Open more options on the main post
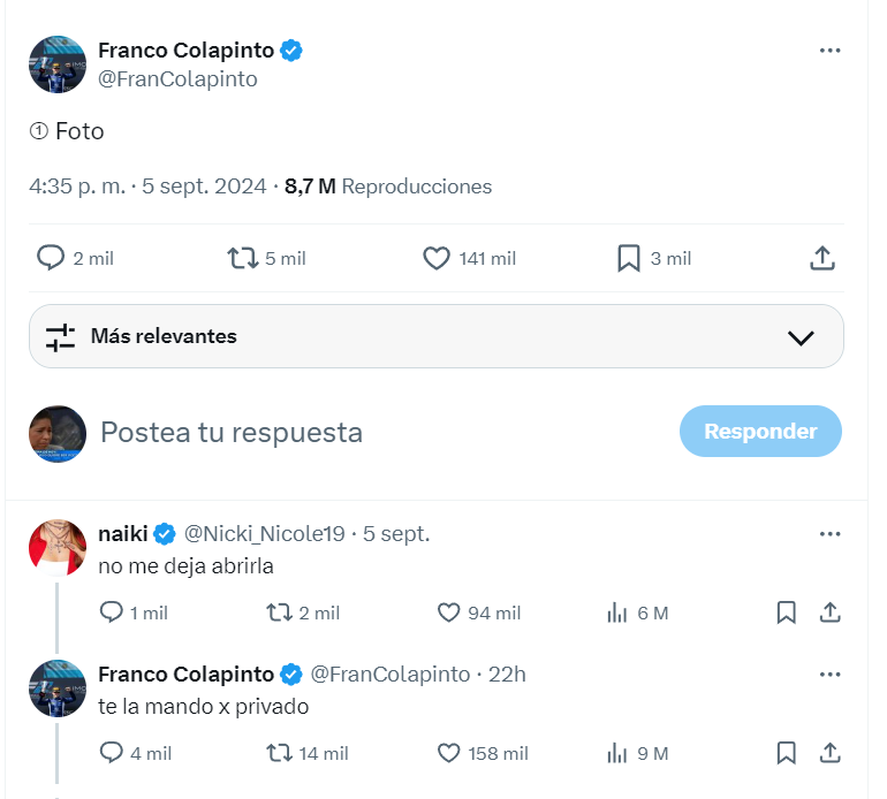The width and height of the screenshot is (887, 799). pyautogui.click(x=829, y=51)
